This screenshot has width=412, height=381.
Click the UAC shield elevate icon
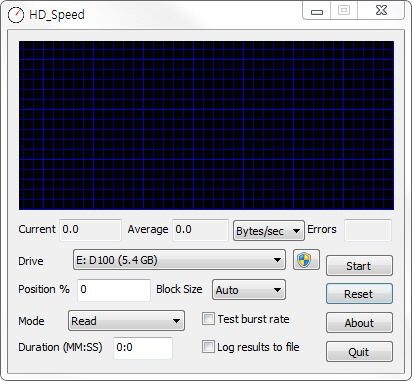point(306,260)
